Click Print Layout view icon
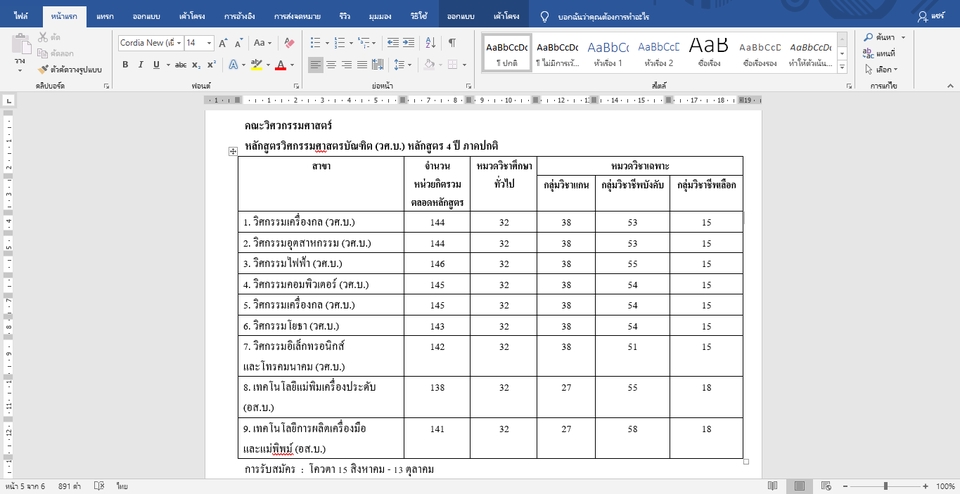The image size is (960, 494). pyautogui.click(x=799, y=485)
